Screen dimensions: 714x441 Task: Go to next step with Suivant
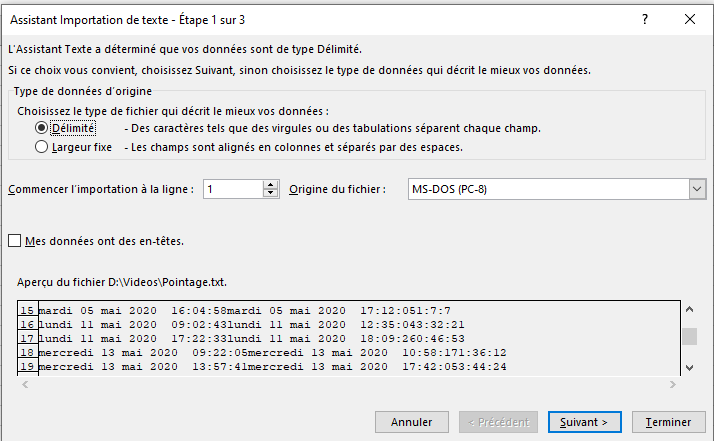pos(584,422)
